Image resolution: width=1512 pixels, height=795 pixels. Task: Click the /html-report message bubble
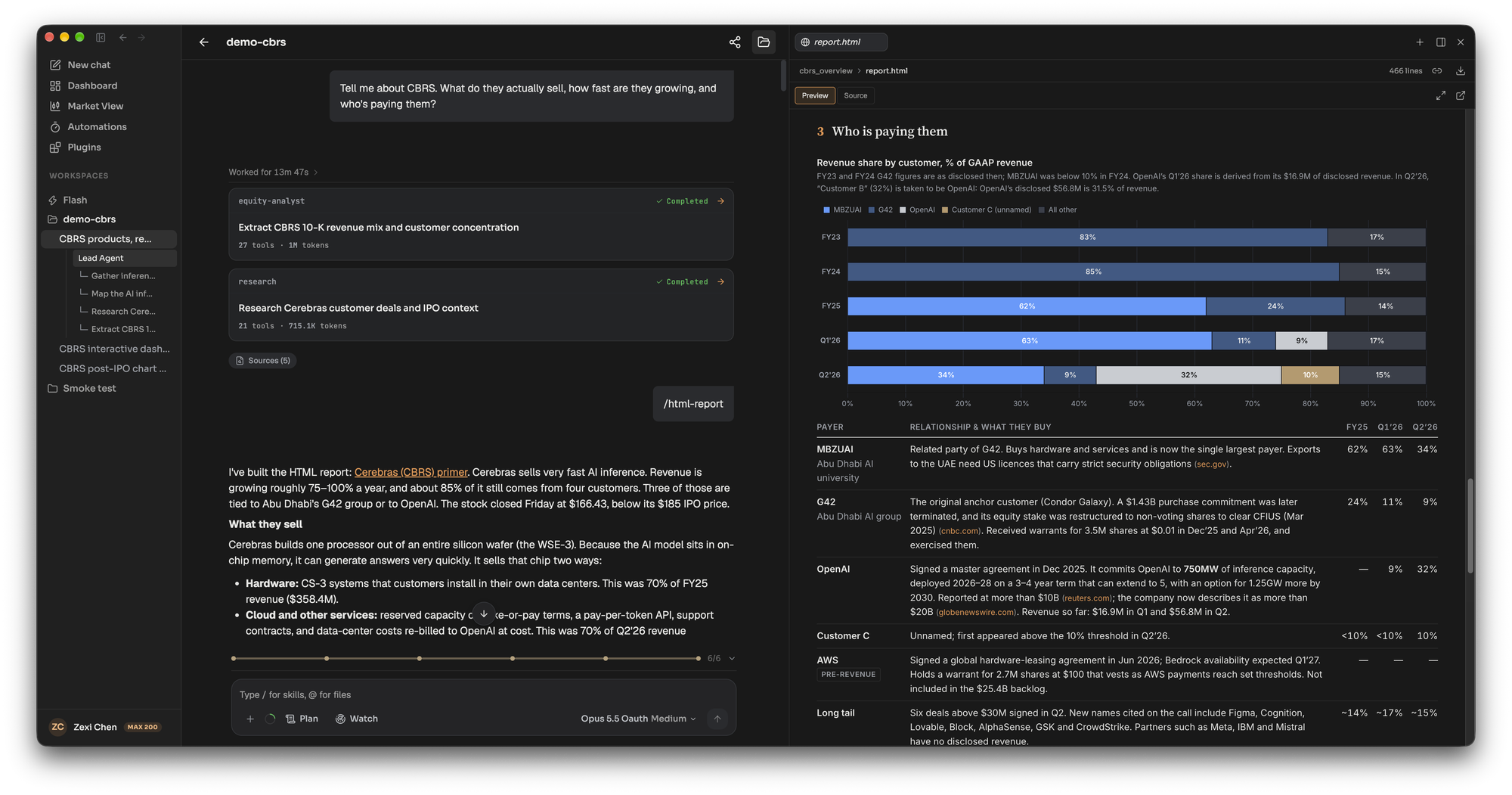coord(693,404)
